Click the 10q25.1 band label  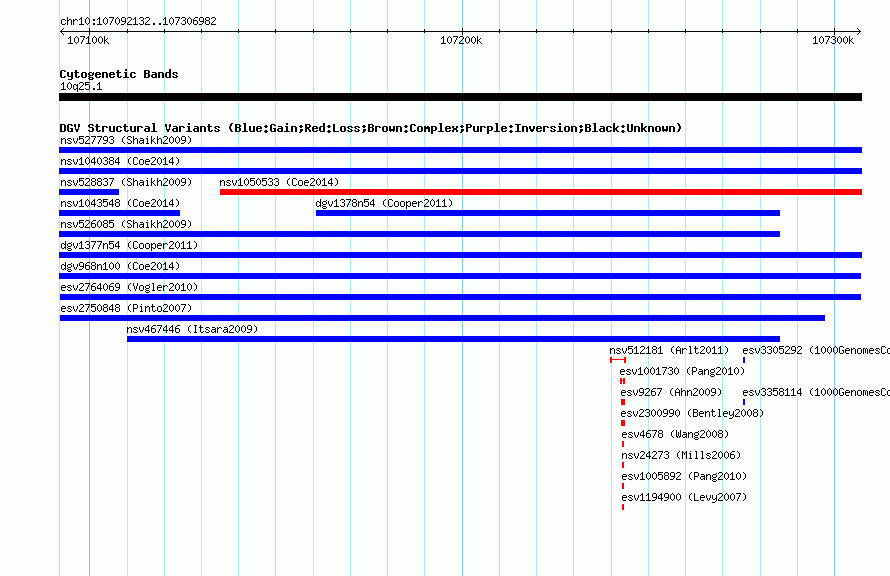[81, 86]
